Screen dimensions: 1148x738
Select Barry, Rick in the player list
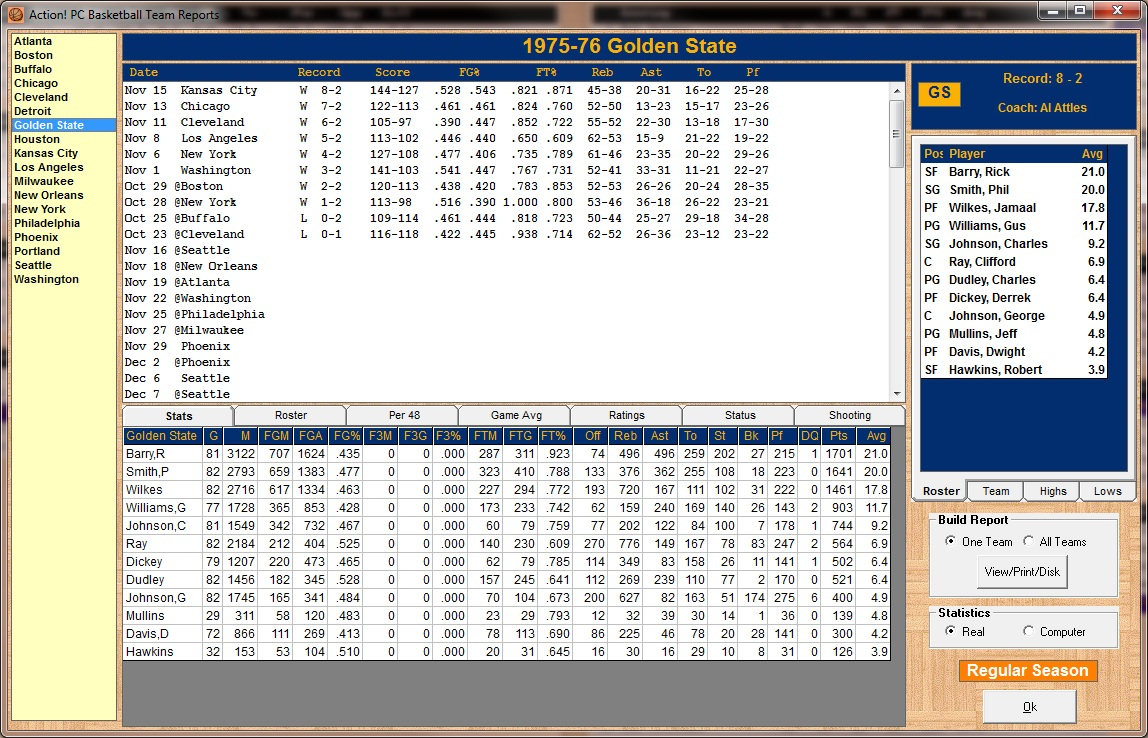pyautogui.click(x=979, y=172)
